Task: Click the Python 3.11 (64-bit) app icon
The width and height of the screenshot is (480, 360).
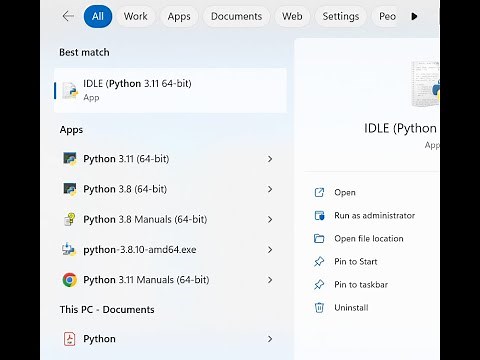Action: (70, 159)
